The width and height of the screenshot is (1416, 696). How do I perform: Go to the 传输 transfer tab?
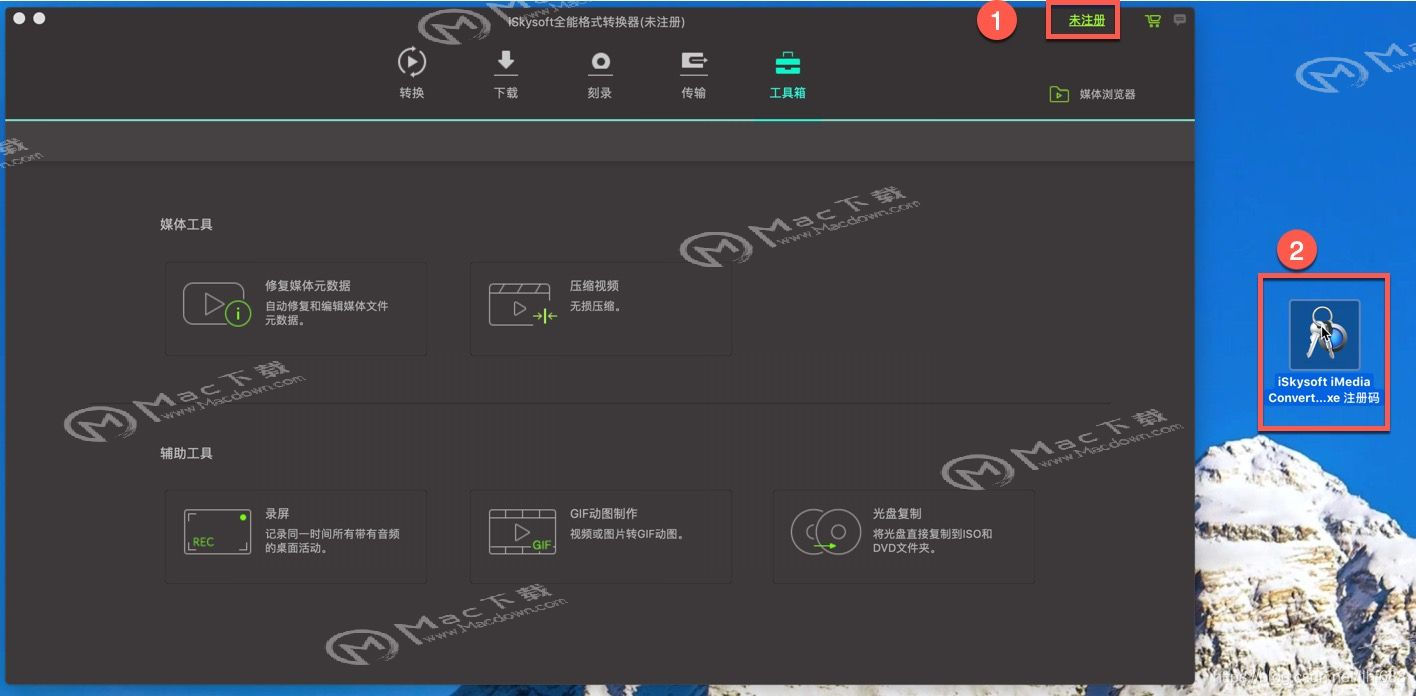tap(694, 73)
